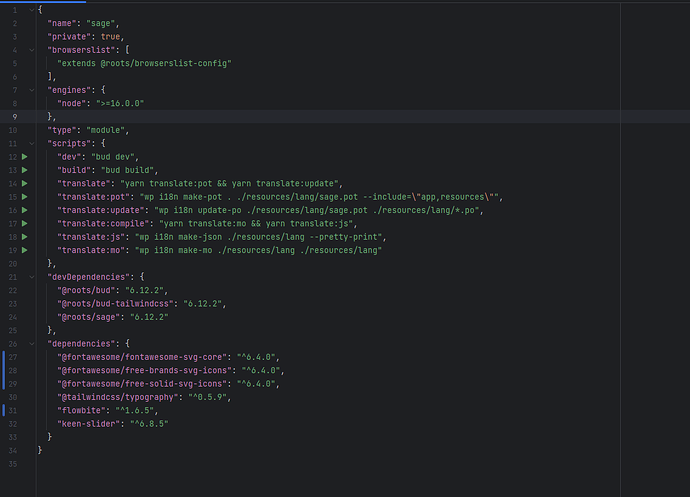Click the "sage" value on line 2
Screen dimensions: 690x497
pos(101,23)
